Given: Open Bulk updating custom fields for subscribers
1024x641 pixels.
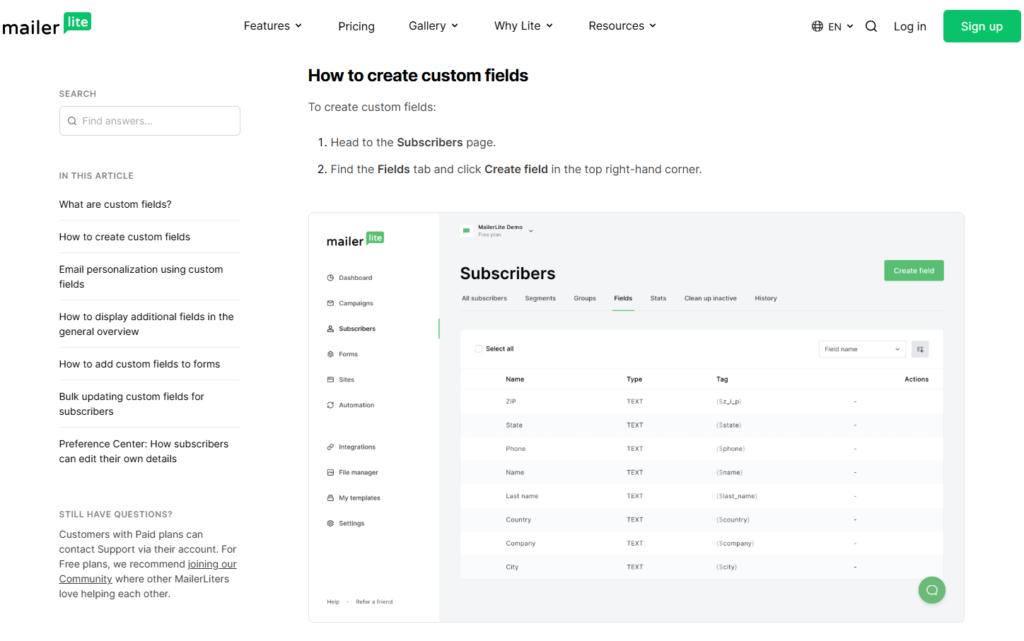Looking at the screenshot, I should pyautogui.click(x=131, y=403).
